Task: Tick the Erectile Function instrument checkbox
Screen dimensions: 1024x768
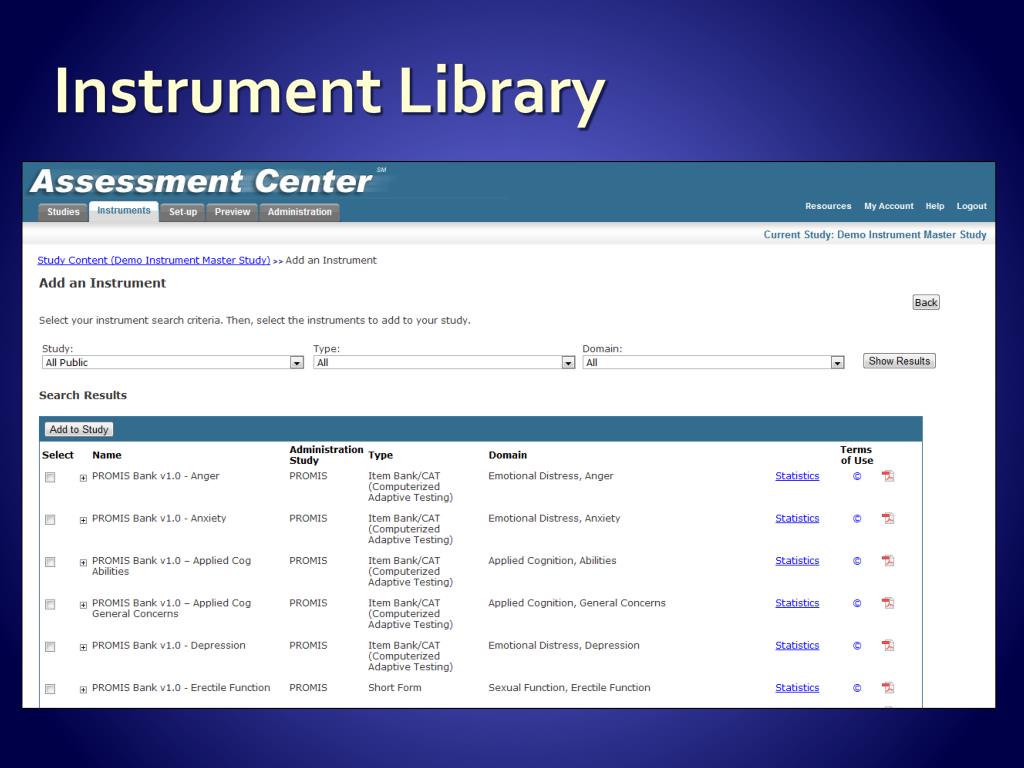Action: click(x=50, y=689)
